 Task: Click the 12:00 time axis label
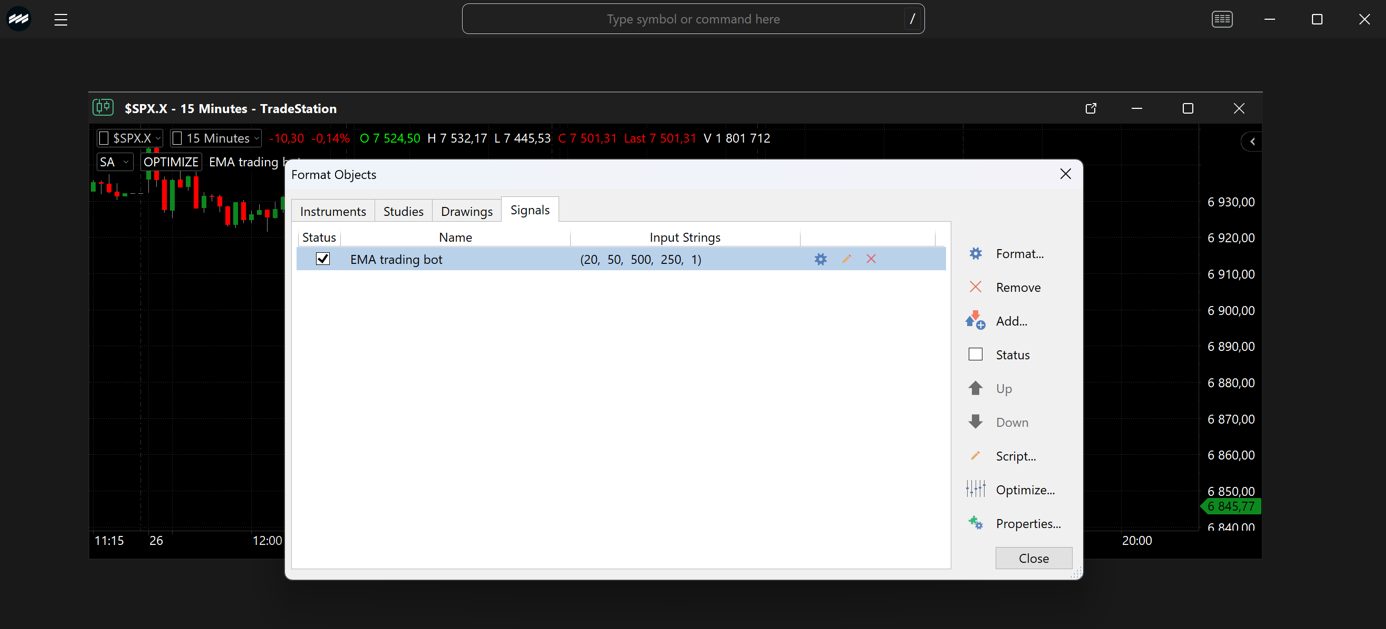[267, 540]
